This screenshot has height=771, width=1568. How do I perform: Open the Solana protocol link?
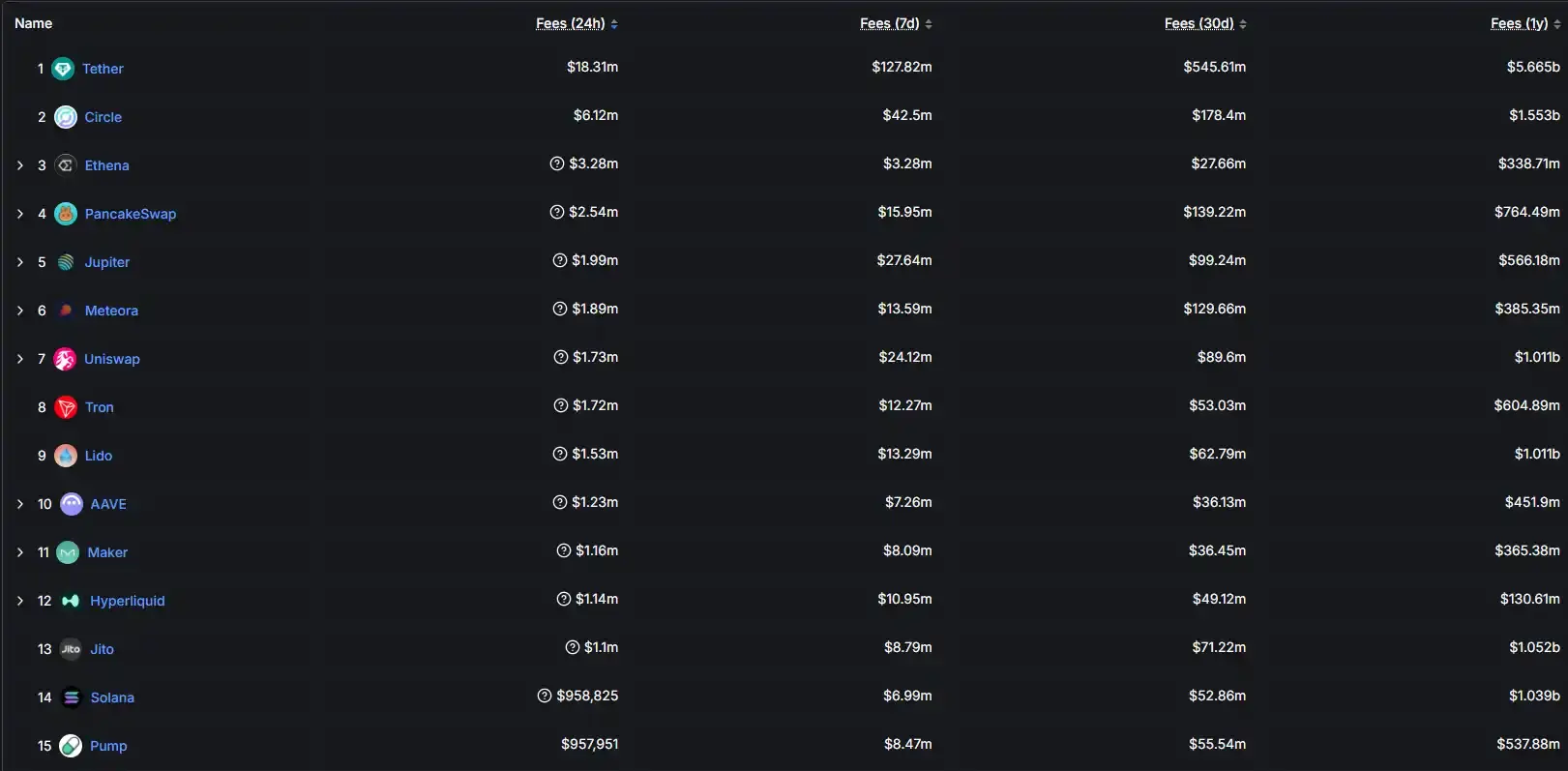coord(112,697)
